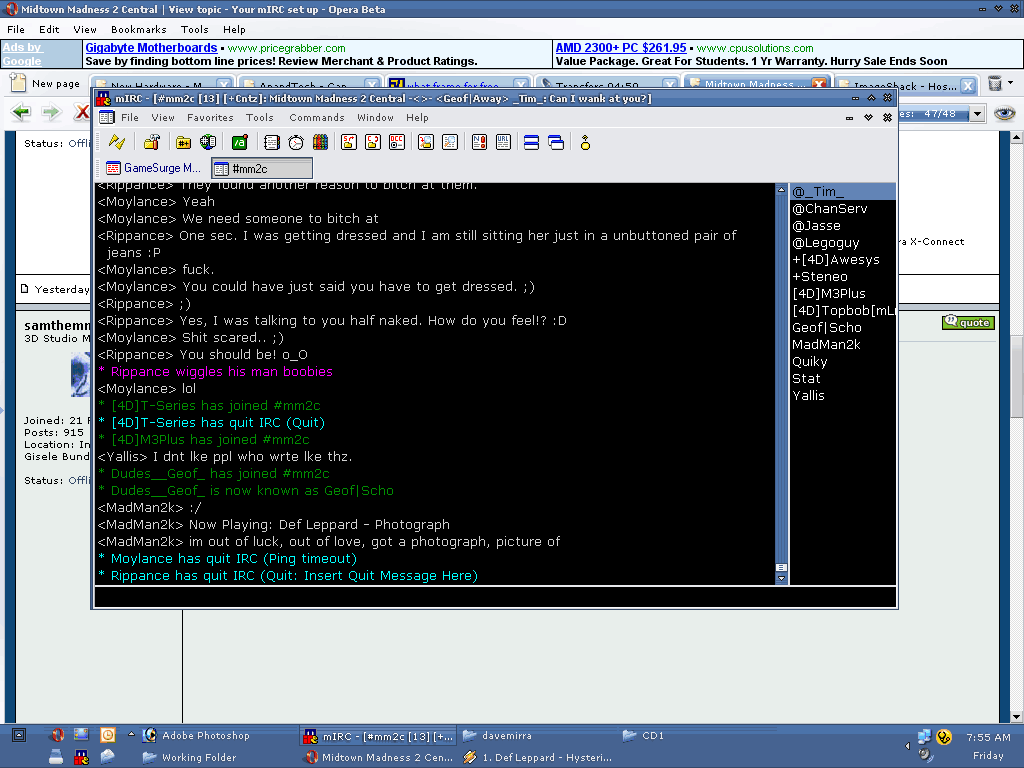
Task: Toggle Opera's eye view-mode icon
Action: (x=1004, y=113)
